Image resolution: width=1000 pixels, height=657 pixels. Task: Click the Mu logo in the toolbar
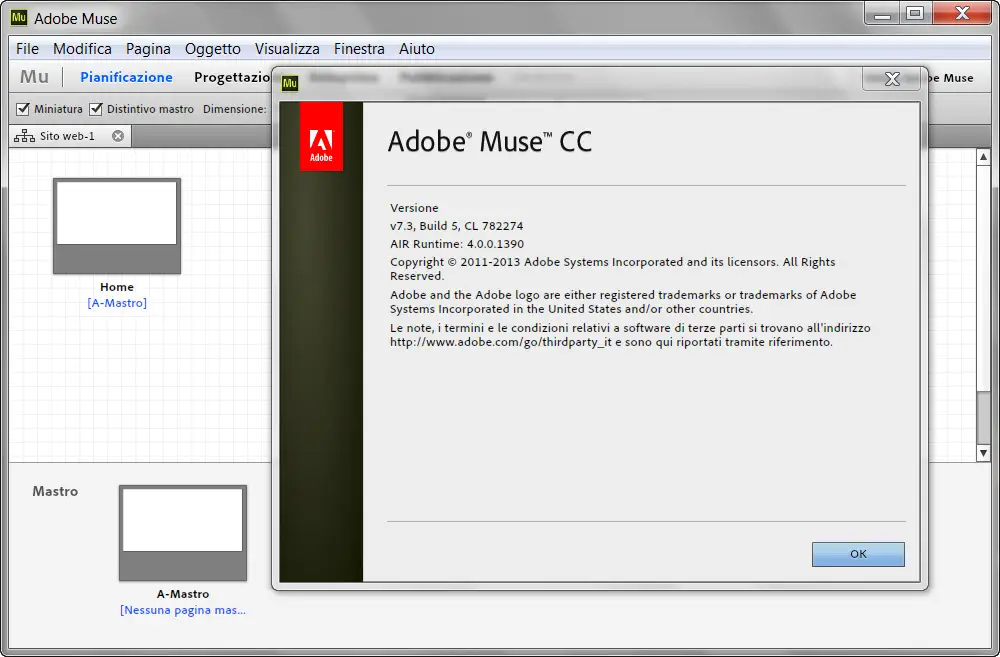(34, 77)
